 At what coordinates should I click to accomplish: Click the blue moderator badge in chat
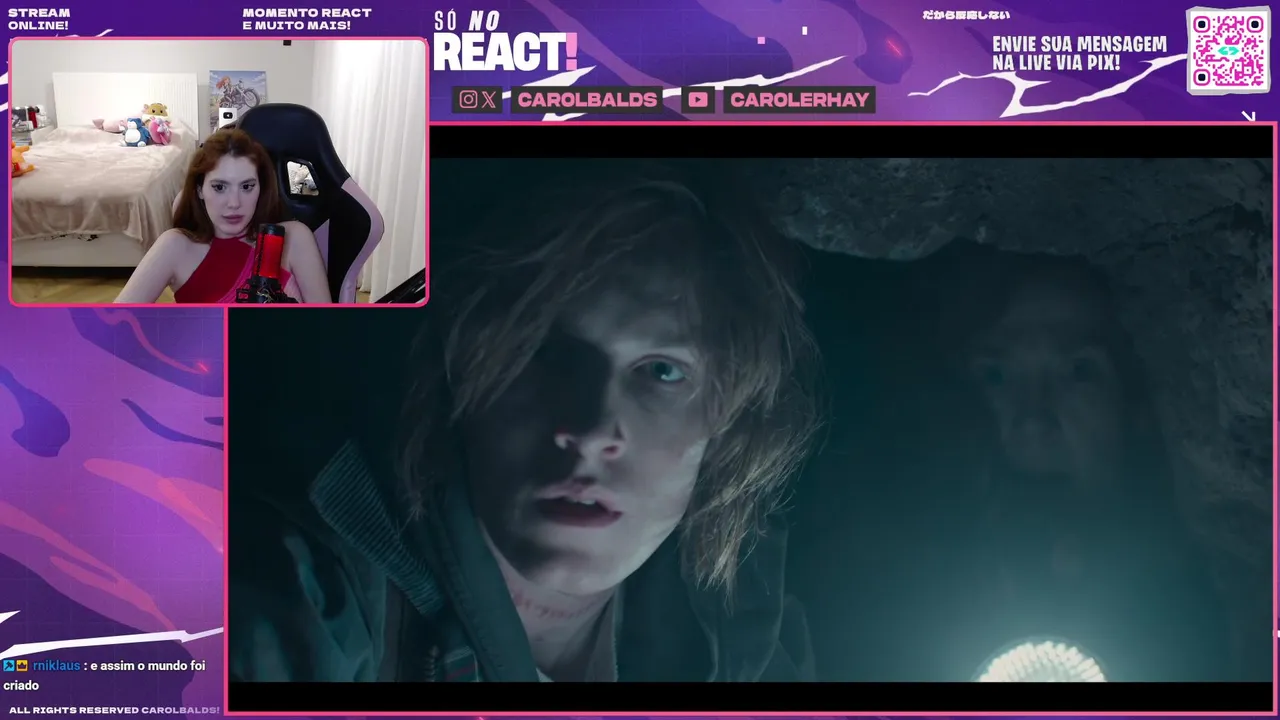tap(9, 665)
